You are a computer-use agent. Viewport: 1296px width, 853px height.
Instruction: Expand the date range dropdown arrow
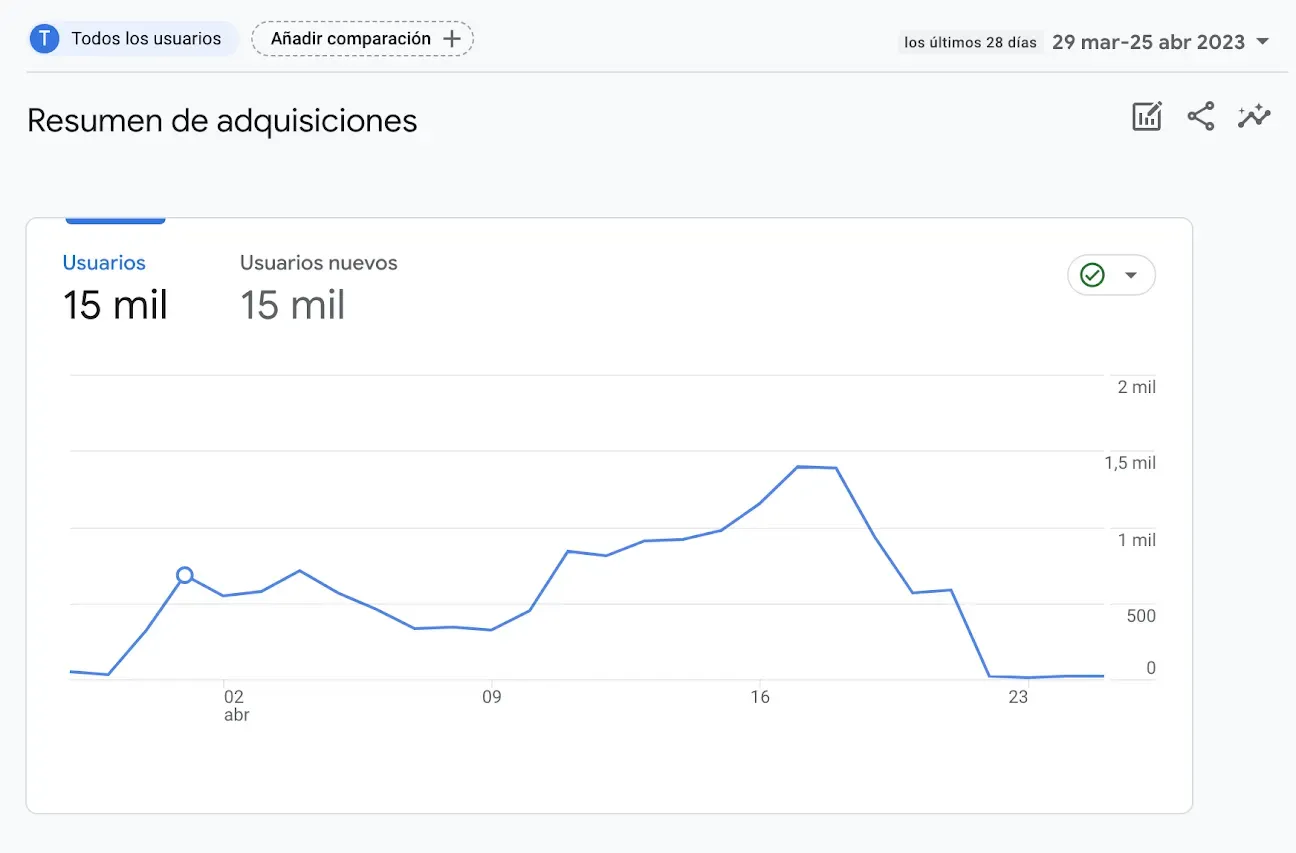pyautogui.click(x=1262, y=42)
